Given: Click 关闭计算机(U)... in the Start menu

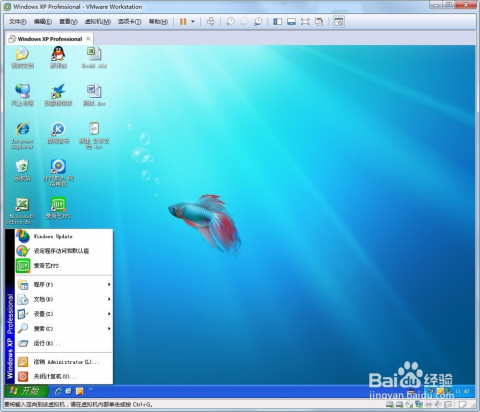Looking at the screenshot, I should coord(64,376).
